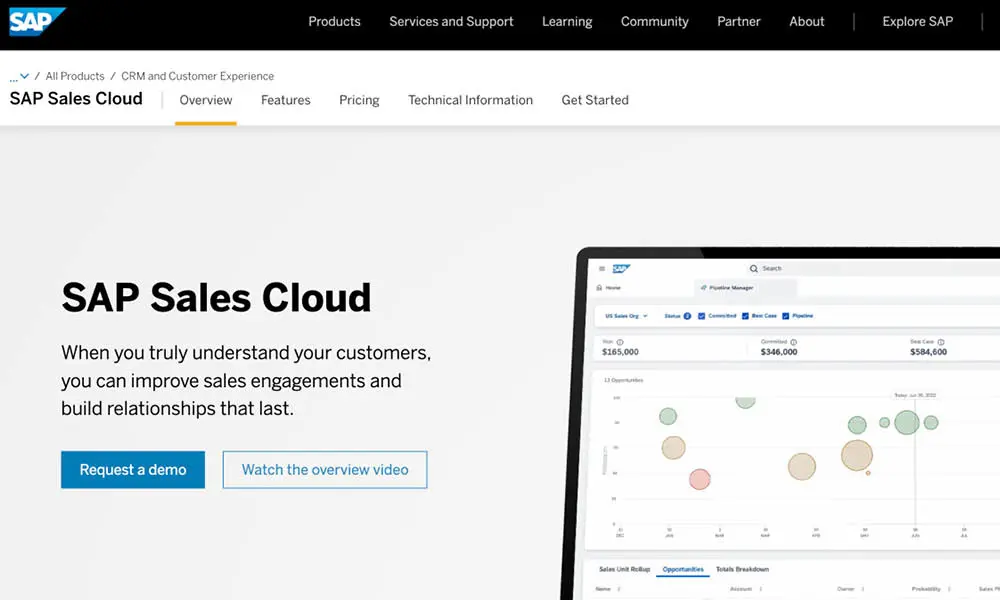The image size is (1000, 600).
Task: Click the Home icon in the dashboard header
Action: click(x=600, y=286)
